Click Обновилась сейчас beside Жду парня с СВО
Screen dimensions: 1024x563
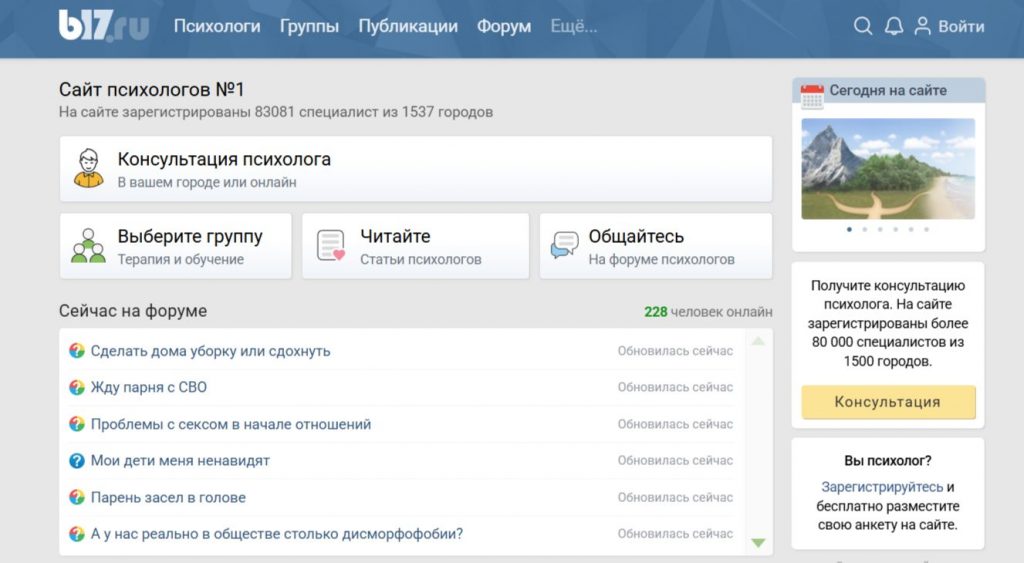click(x=675, y=387)
